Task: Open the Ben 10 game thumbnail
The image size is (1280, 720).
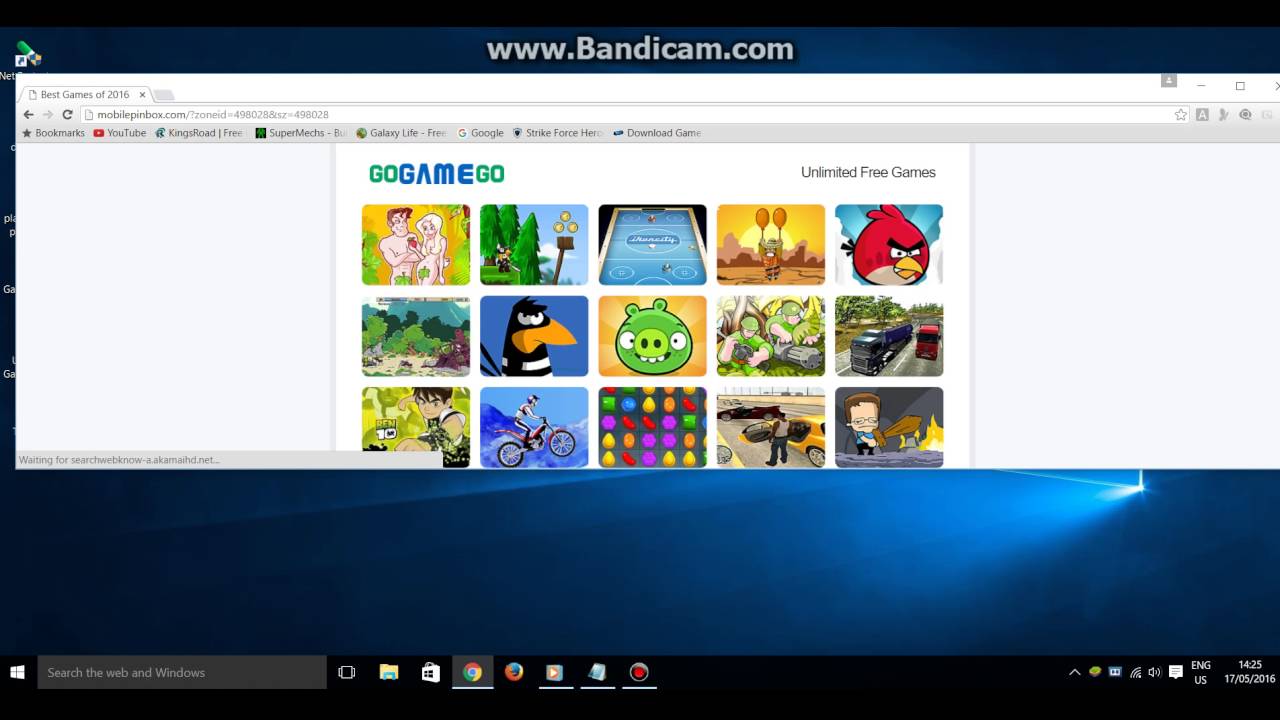Action: [416, 427]
